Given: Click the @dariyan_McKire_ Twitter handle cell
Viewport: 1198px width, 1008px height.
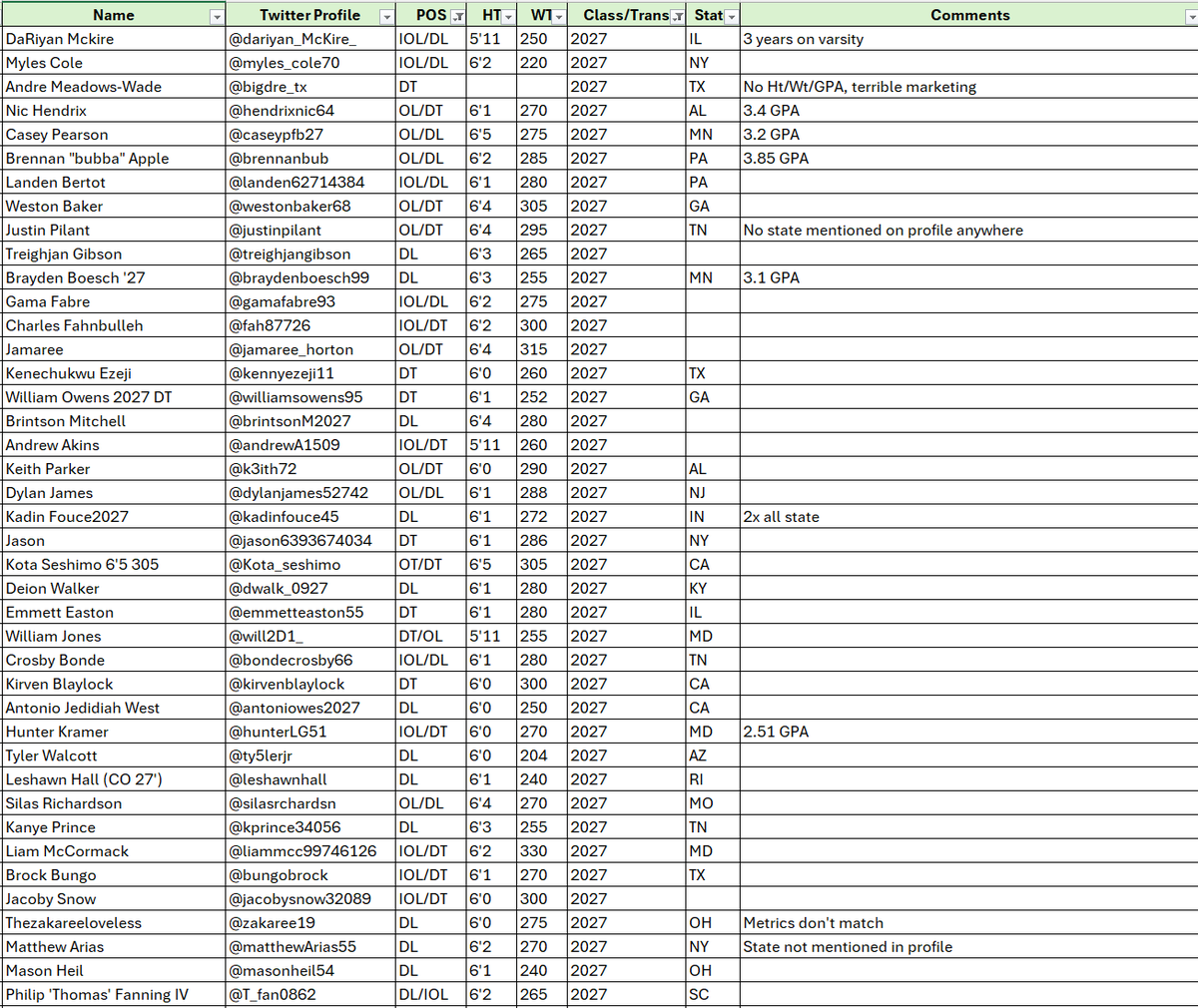Looking at the screenshot, I should click(310, 39).
